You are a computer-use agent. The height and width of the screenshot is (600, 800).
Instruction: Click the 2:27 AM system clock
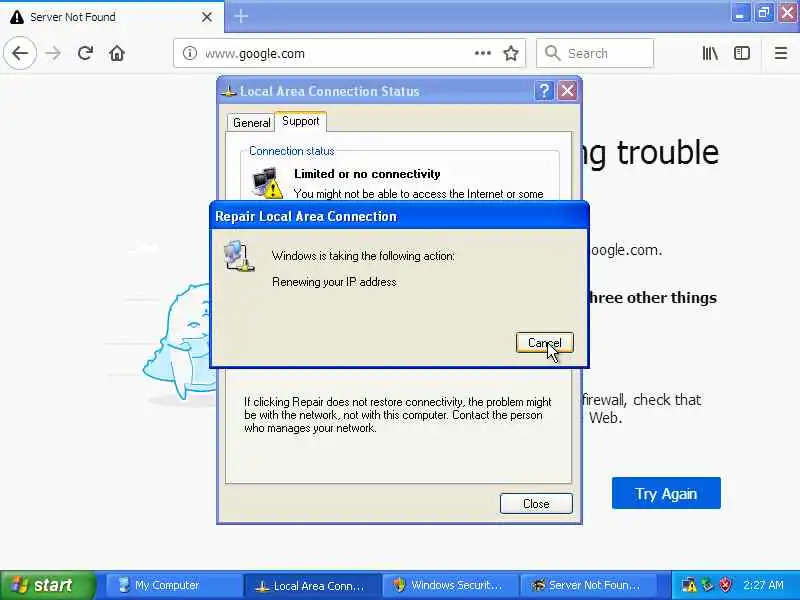click(763, 585)
